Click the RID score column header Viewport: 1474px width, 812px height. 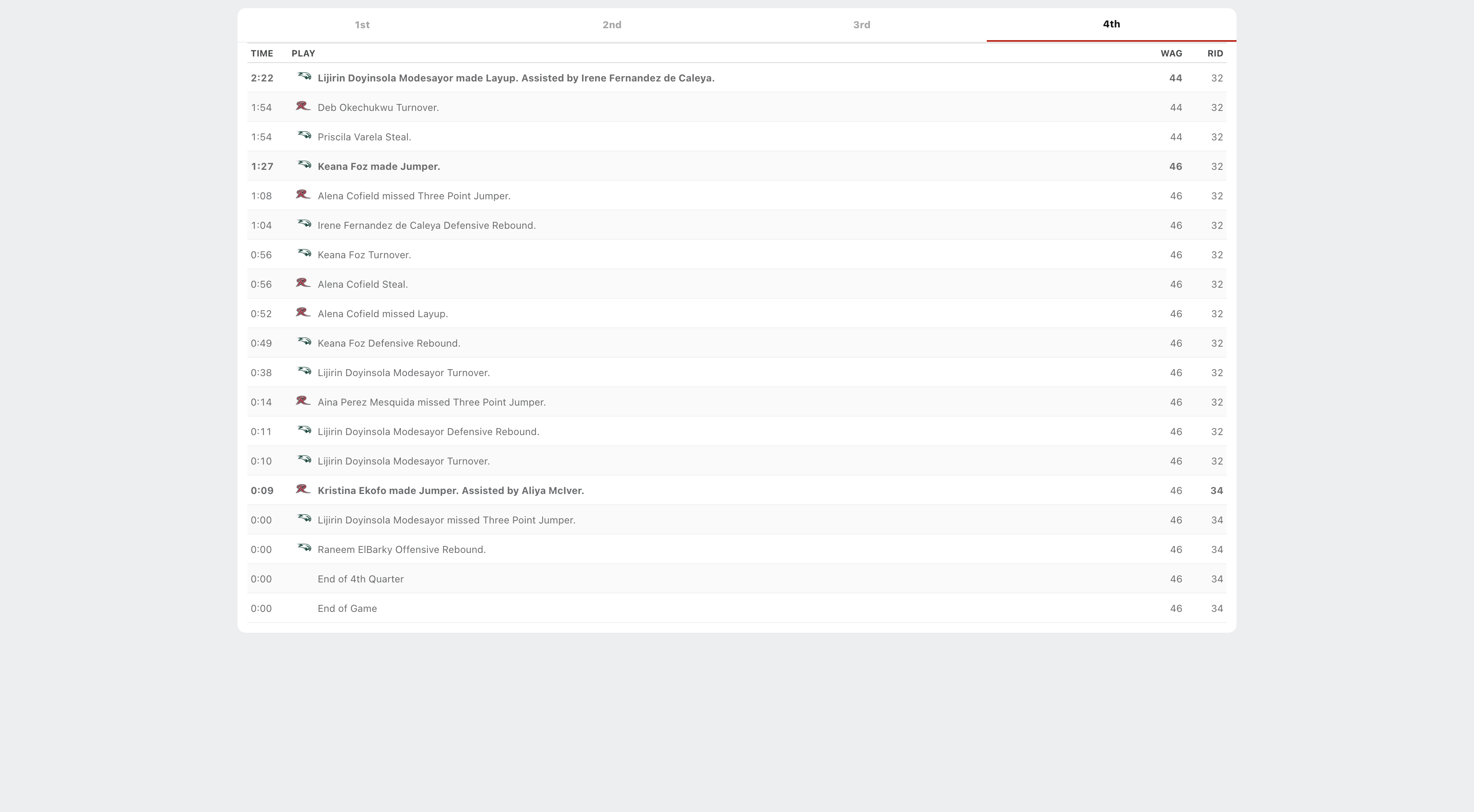pos(1215,53)
